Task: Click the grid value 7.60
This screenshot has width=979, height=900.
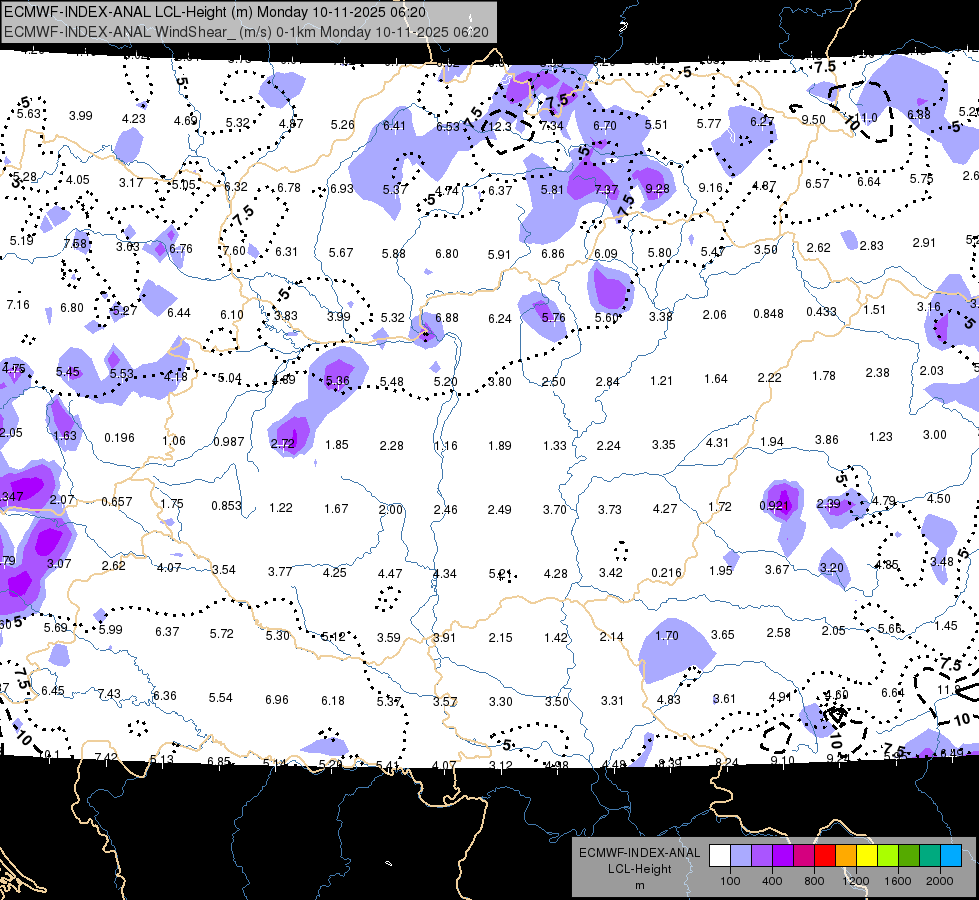Action: pos(234,250)
